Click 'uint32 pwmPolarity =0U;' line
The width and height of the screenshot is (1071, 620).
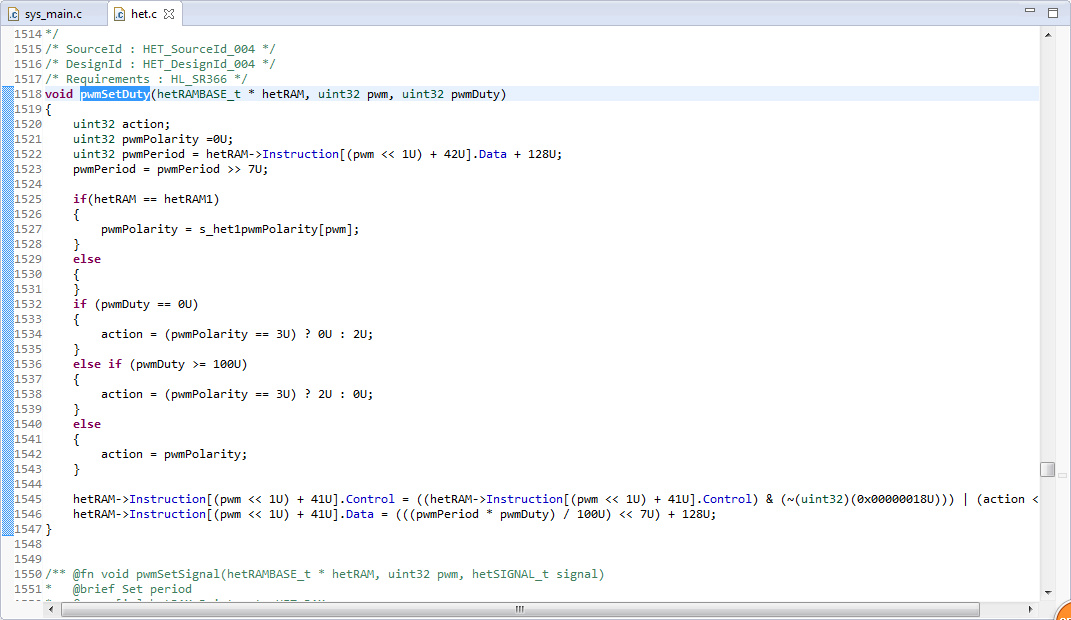153,139
